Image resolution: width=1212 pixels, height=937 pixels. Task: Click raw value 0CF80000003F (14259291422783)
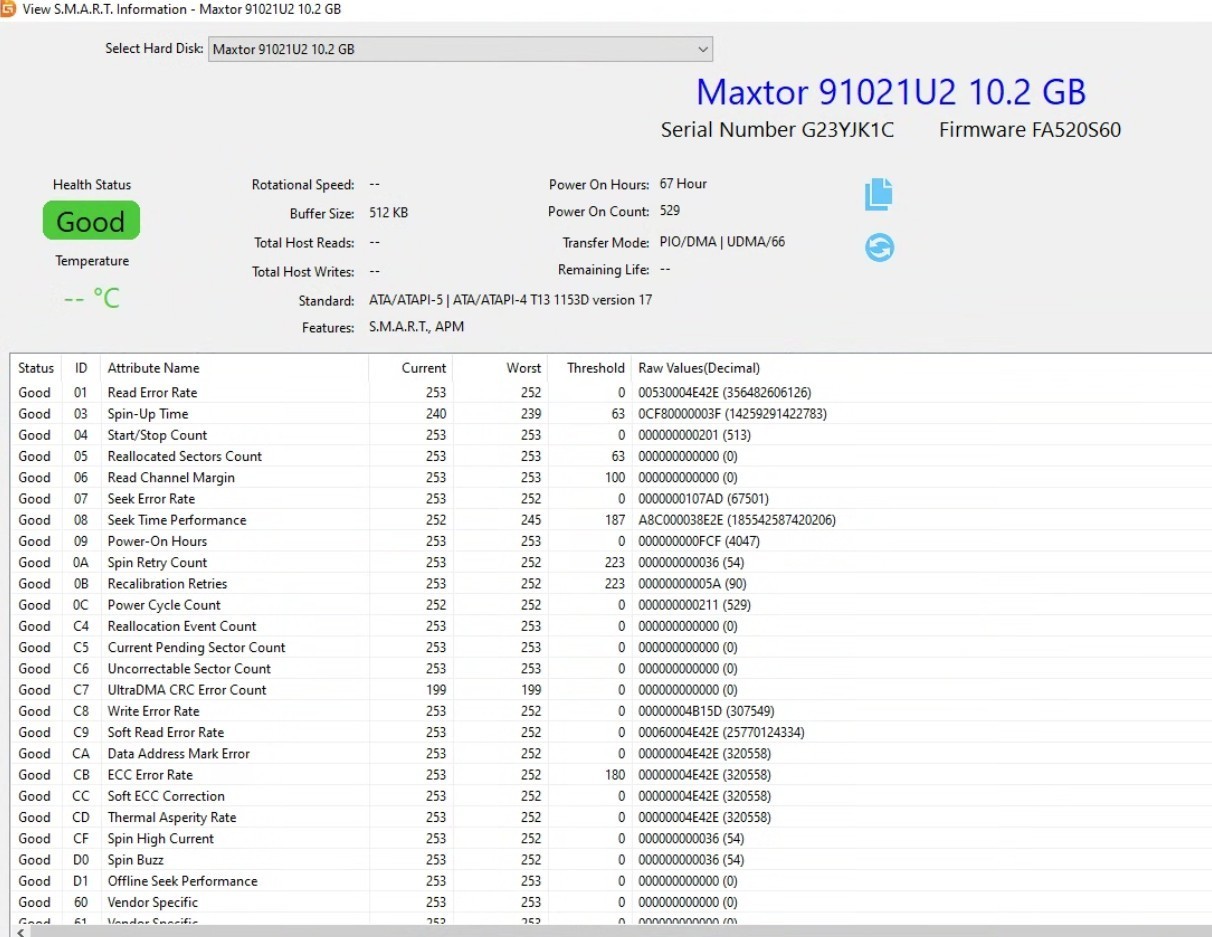pos(732,414)
